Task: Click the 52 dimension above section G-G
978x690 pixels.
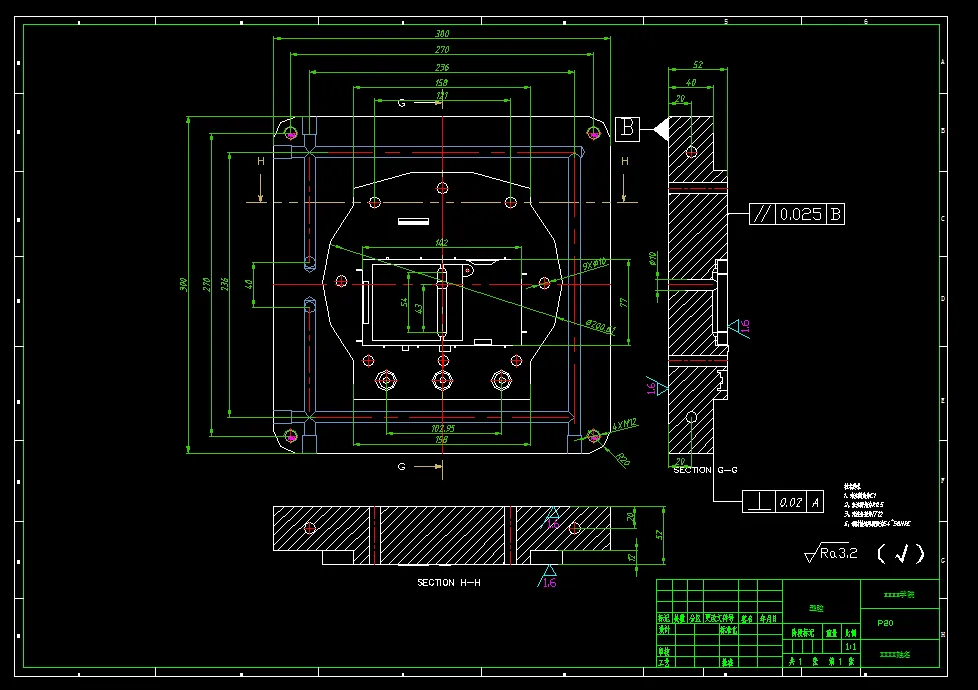Action: 698,65
